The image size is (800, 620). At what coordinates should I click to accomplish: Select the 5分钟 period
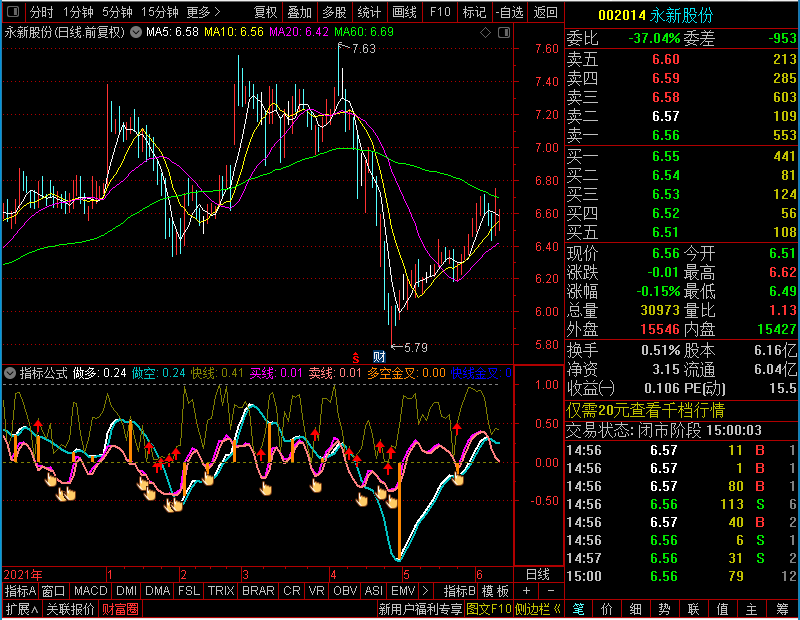(117, 12)
